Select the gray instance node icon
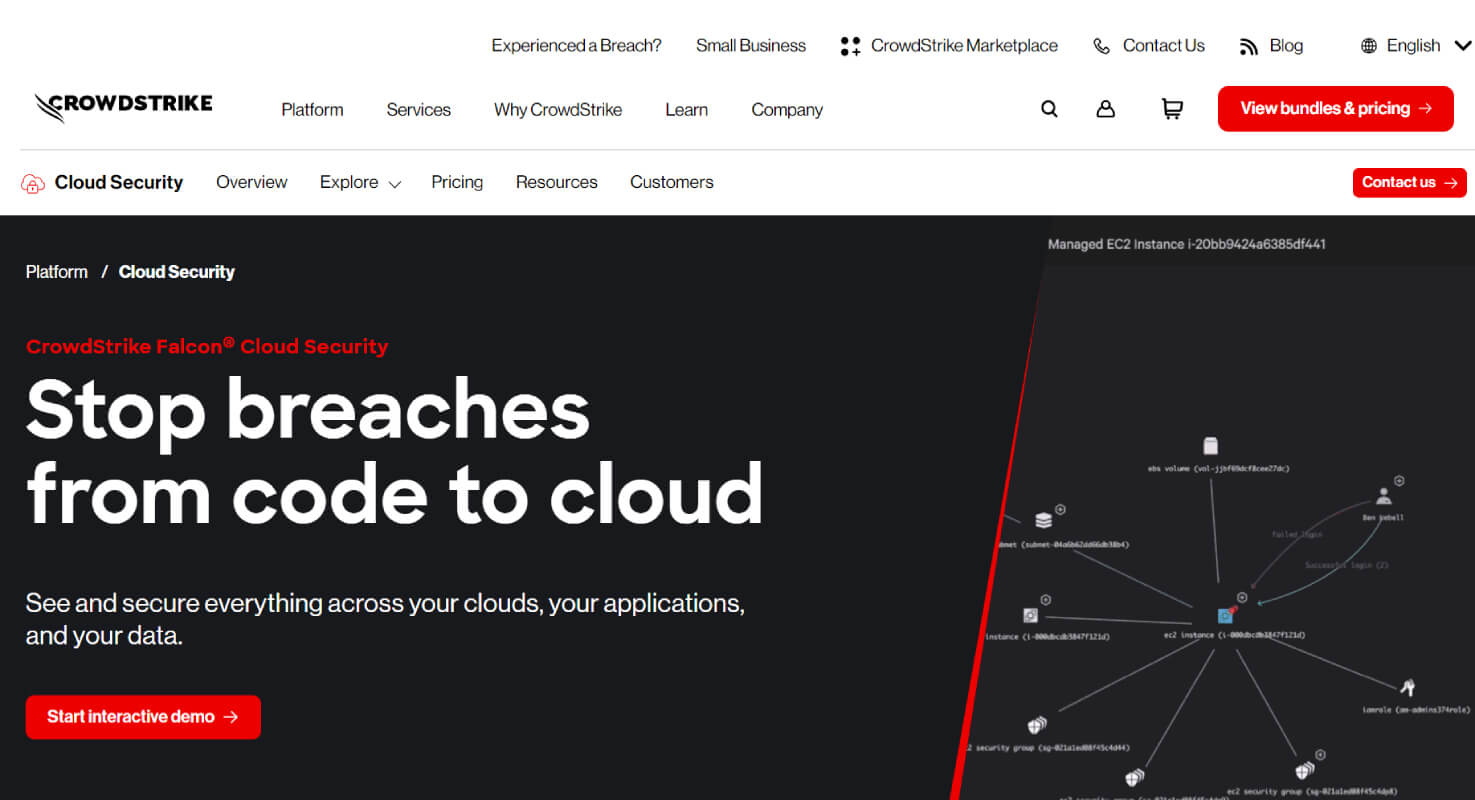 [1030, 615]
